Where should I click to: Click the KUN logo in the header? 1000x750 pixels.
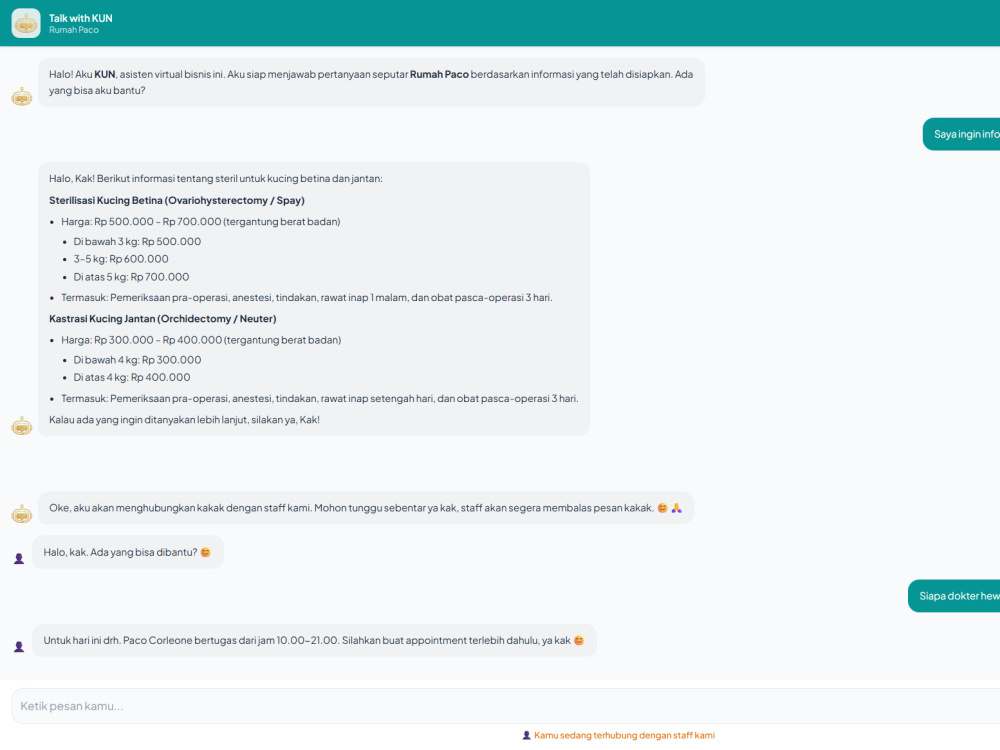click(x=26, y=24)
